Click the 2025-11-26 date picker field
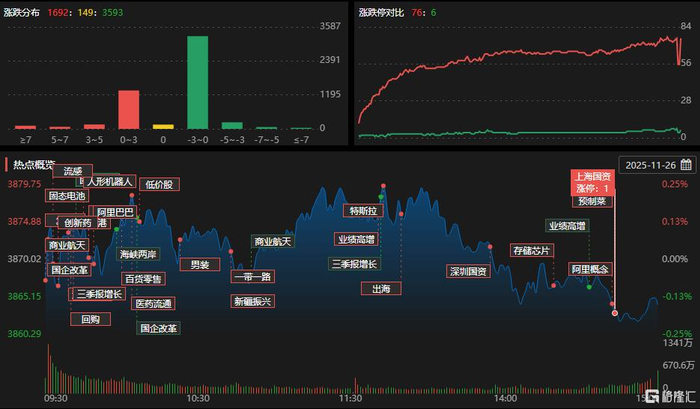Viewport: 700px width, 409px height. (x=657, y=165)
